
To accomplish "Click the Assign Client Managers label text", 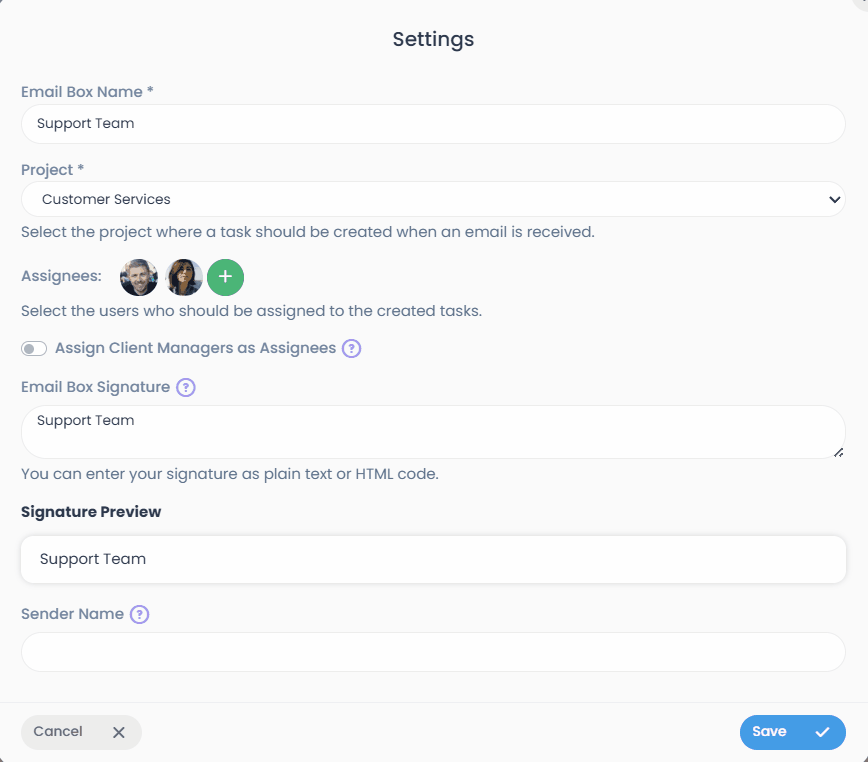I will pos(195,348).
